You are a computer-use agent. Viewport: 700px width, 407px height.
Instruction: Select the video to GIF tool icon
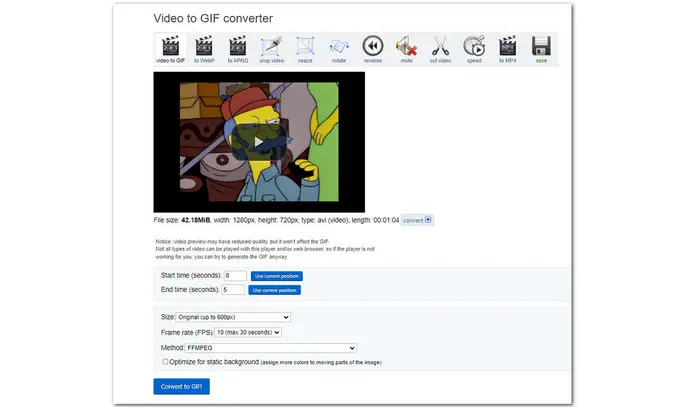[x=171, y=49]
